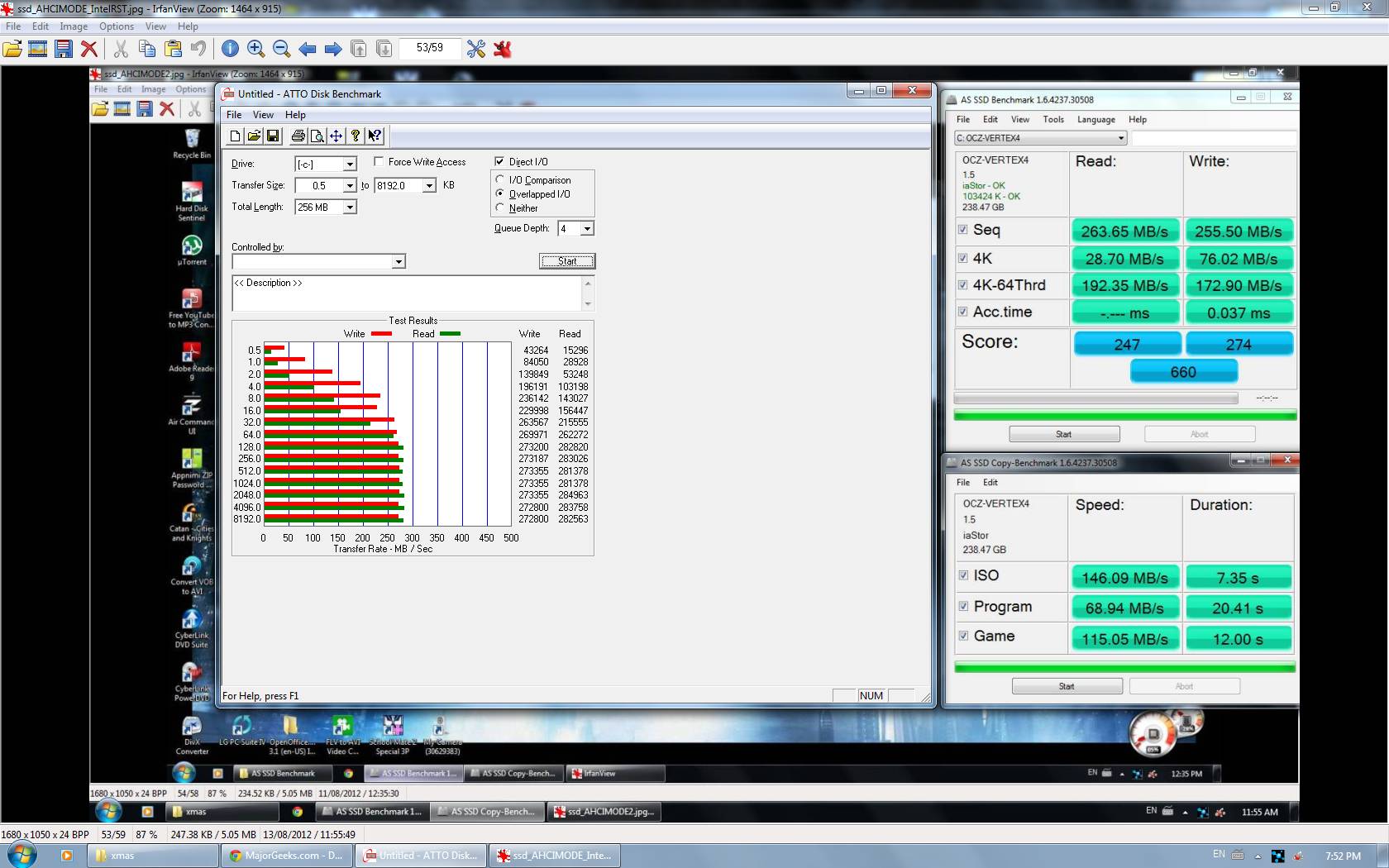1389x868 pixels.
Task: Click red Write legend swatch in ATTO results
Action: pos(381,334)
